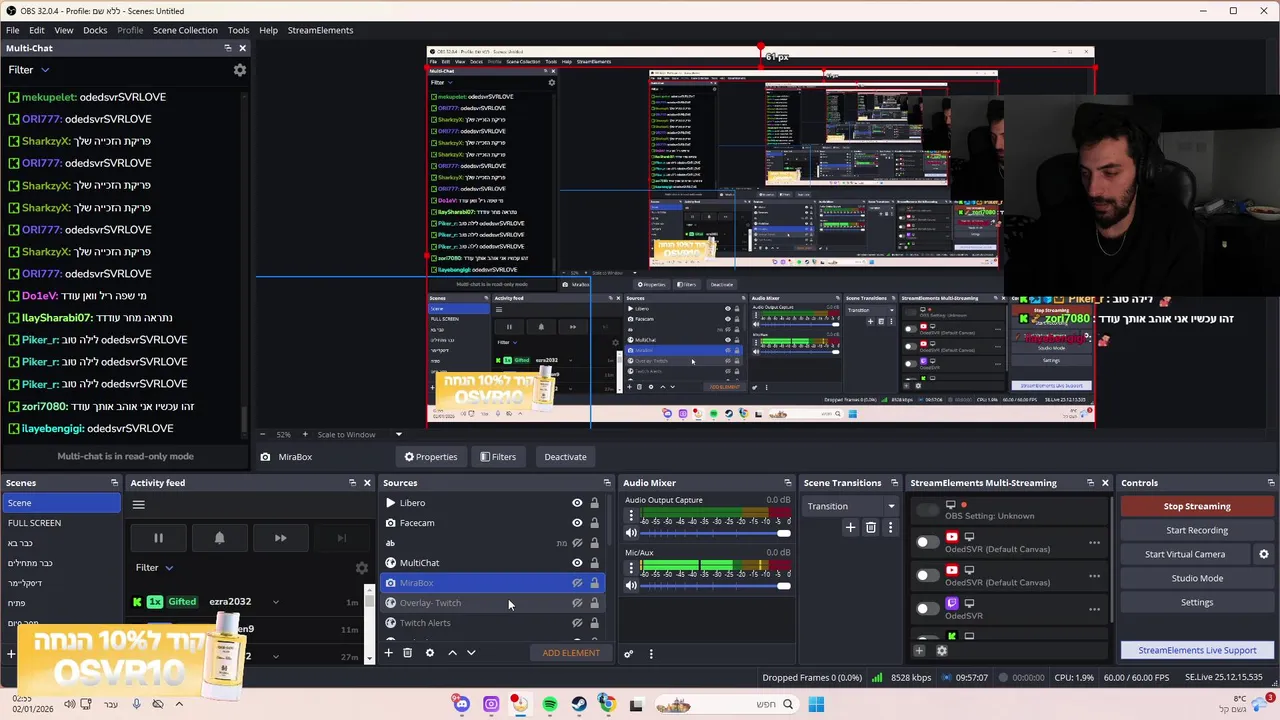Add a multi-streaming destination with plus

point(919,651)
